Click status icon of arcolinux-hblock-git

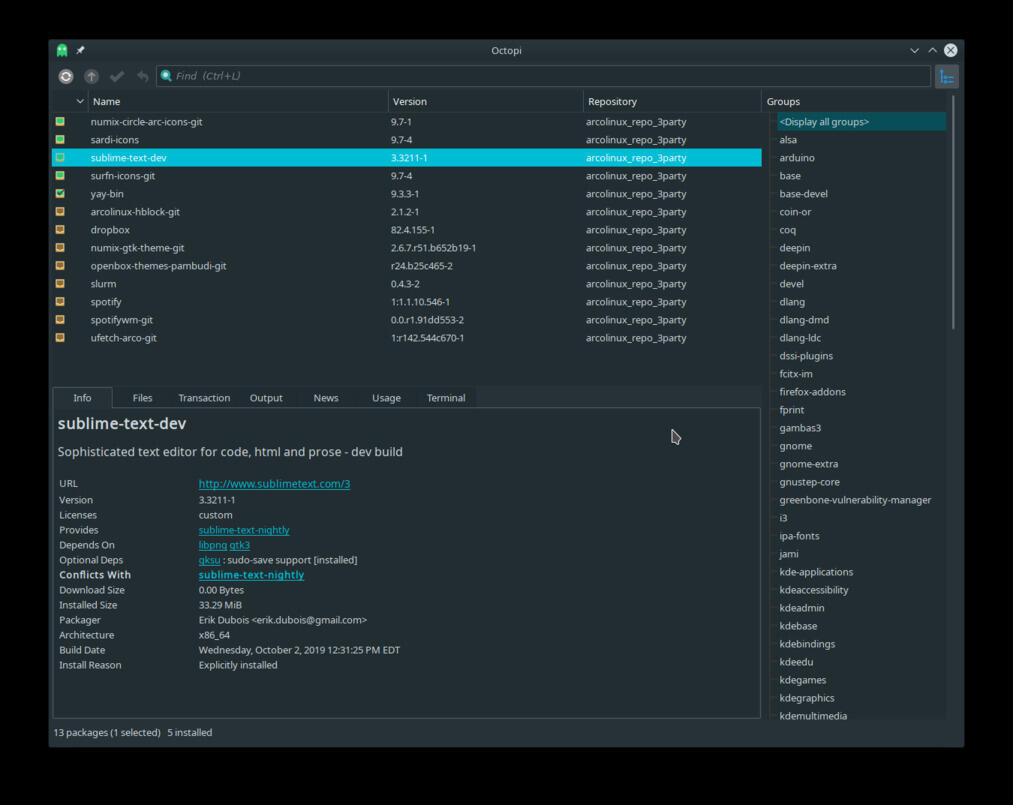coord(60,211)
